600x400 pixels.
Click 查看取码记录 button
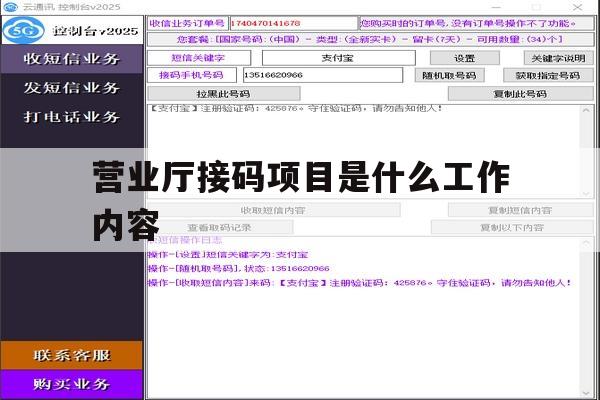click(x=220, y=227)
